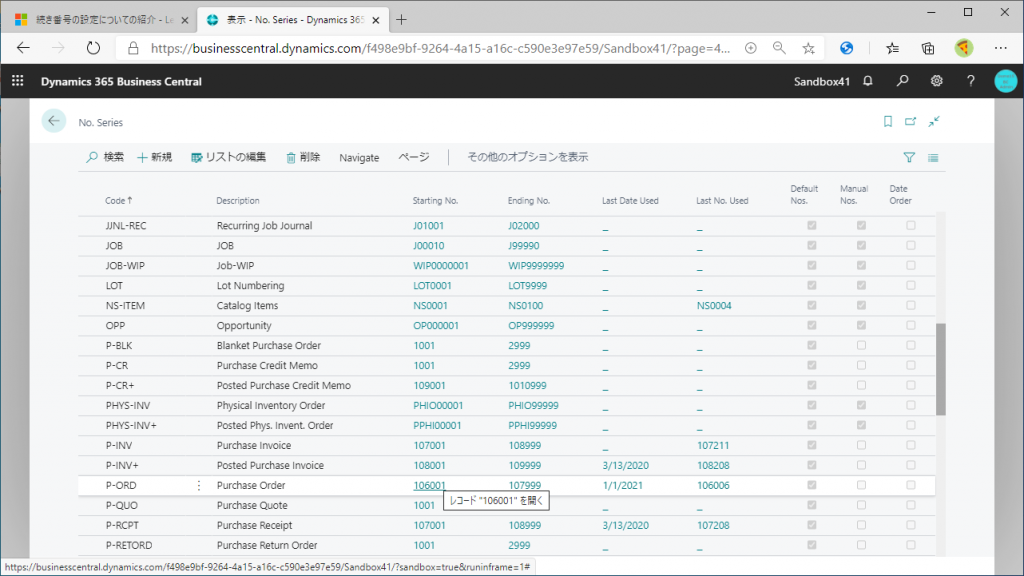
Task: Click the Default Nos. column header
Action: (804, 195)
